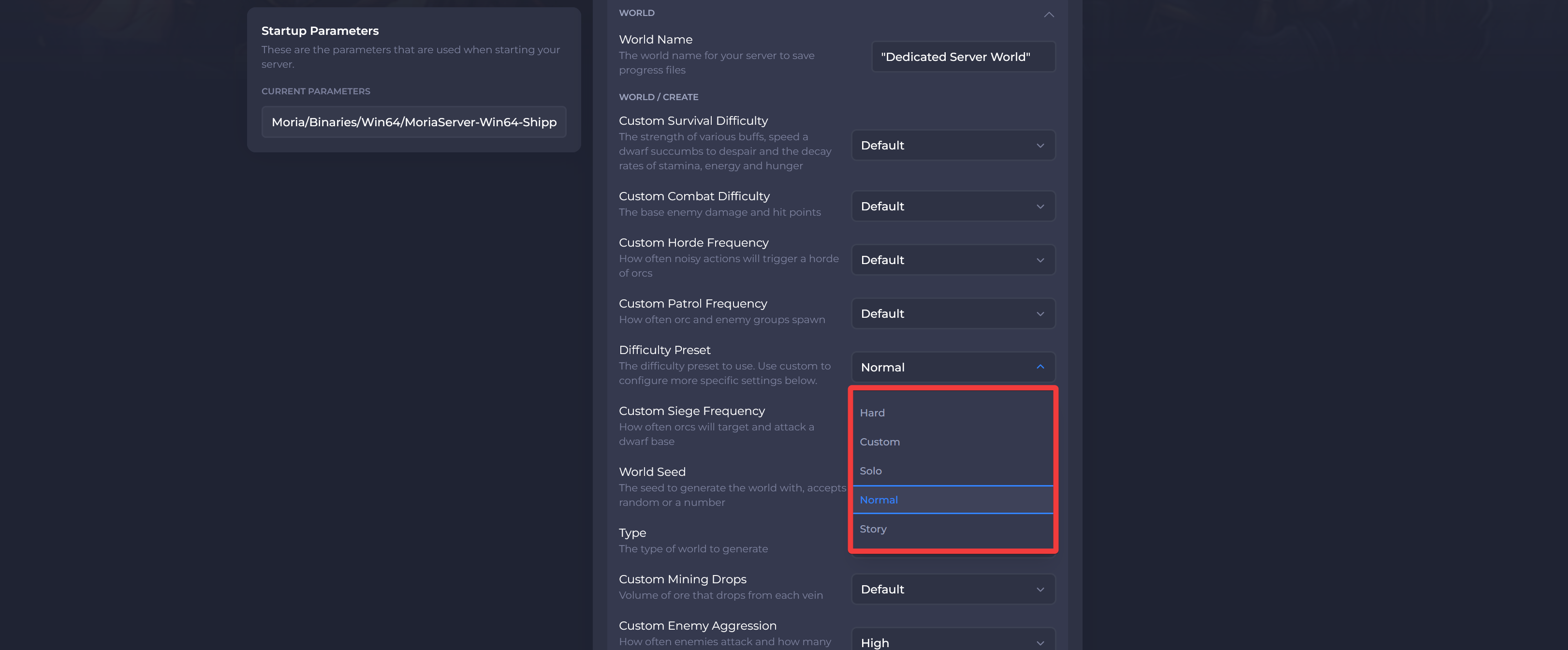This screenshot has width=1568, height=650.
Task: Close the Difficulty Preset dropdown
Action: tap(953, 367)
